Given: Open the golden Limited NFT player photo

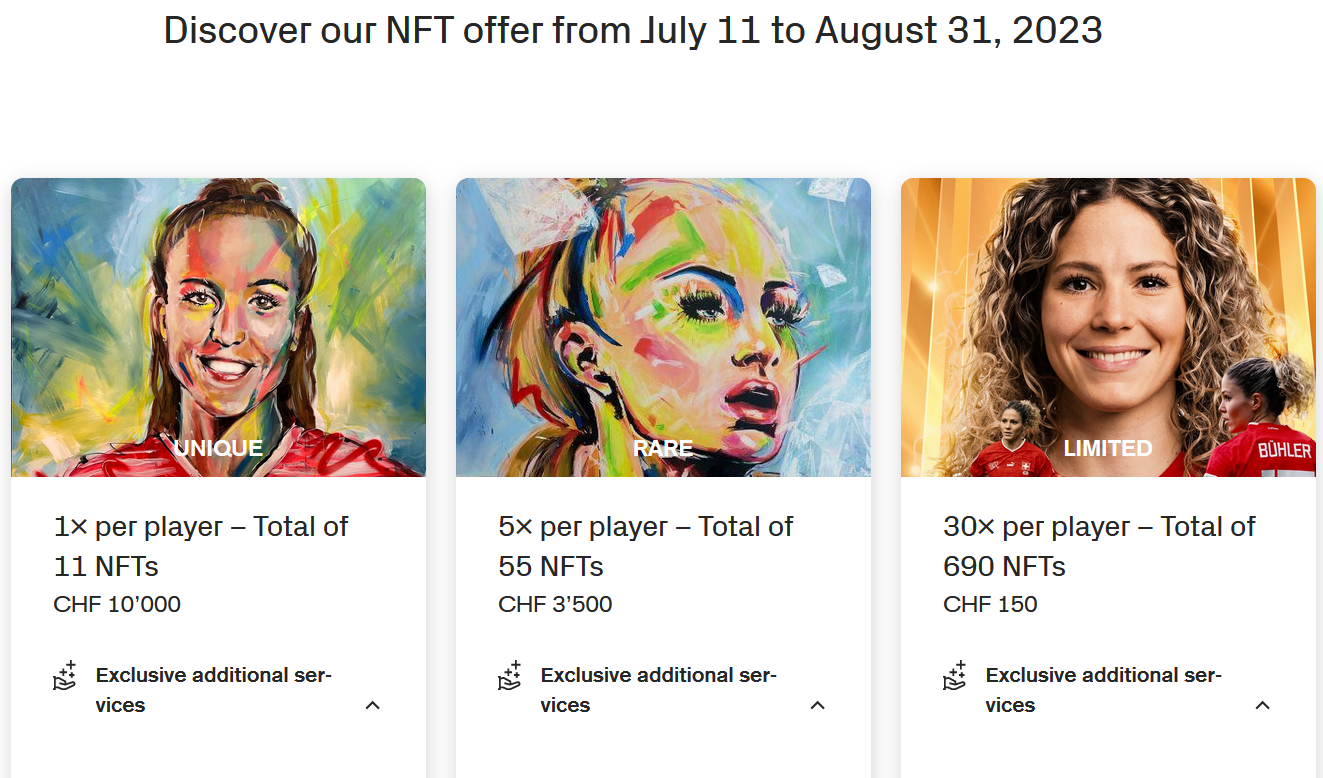Looking at the screenshot, I should [1108, 327].
